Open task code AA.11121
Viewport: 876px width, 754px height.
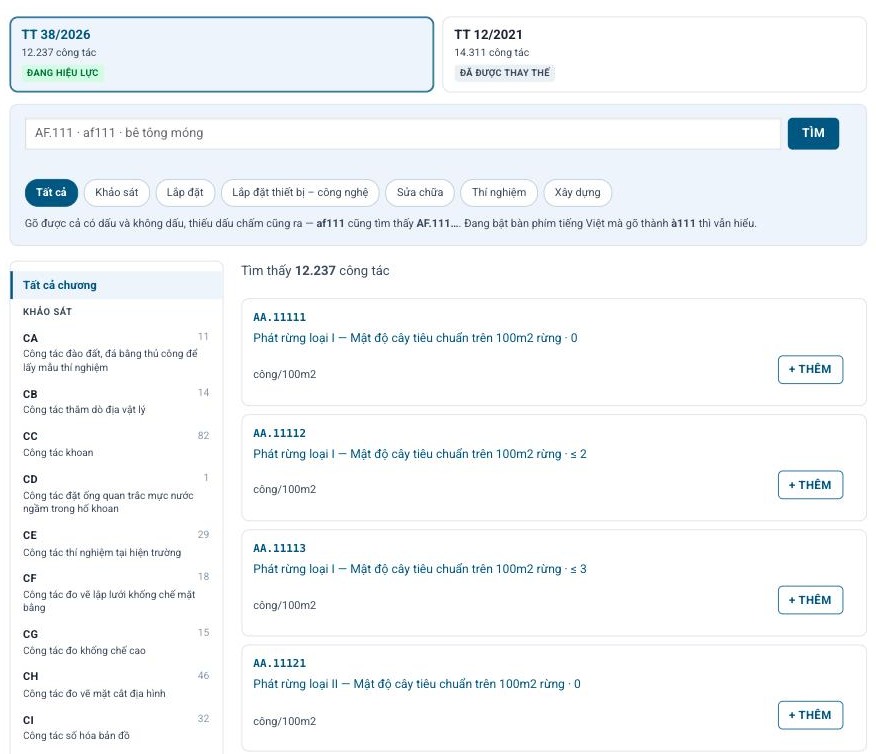[x=279, y=663]
